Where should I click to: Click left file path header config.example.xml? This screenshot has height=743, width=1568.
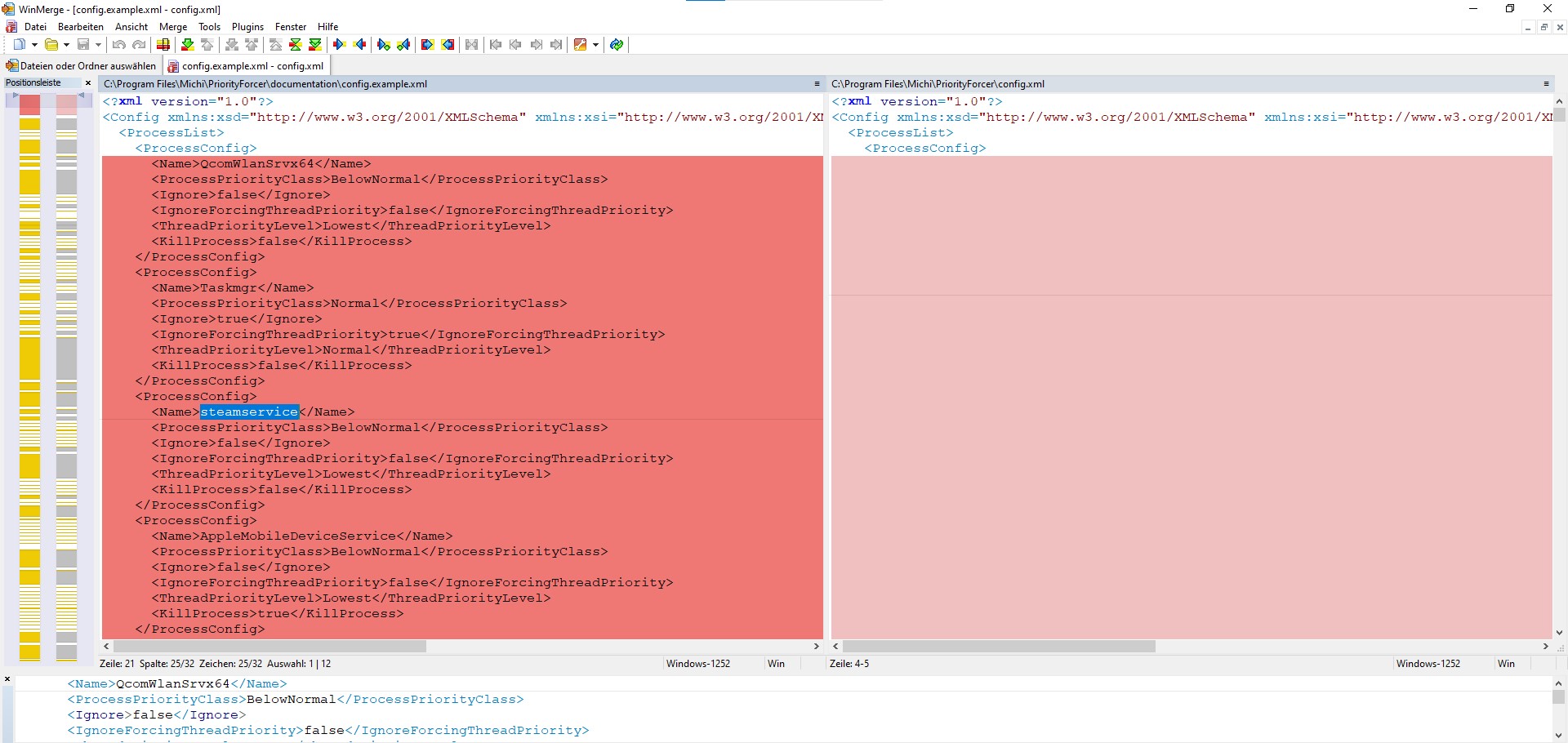pyautogui.click(x=265, y=84)
